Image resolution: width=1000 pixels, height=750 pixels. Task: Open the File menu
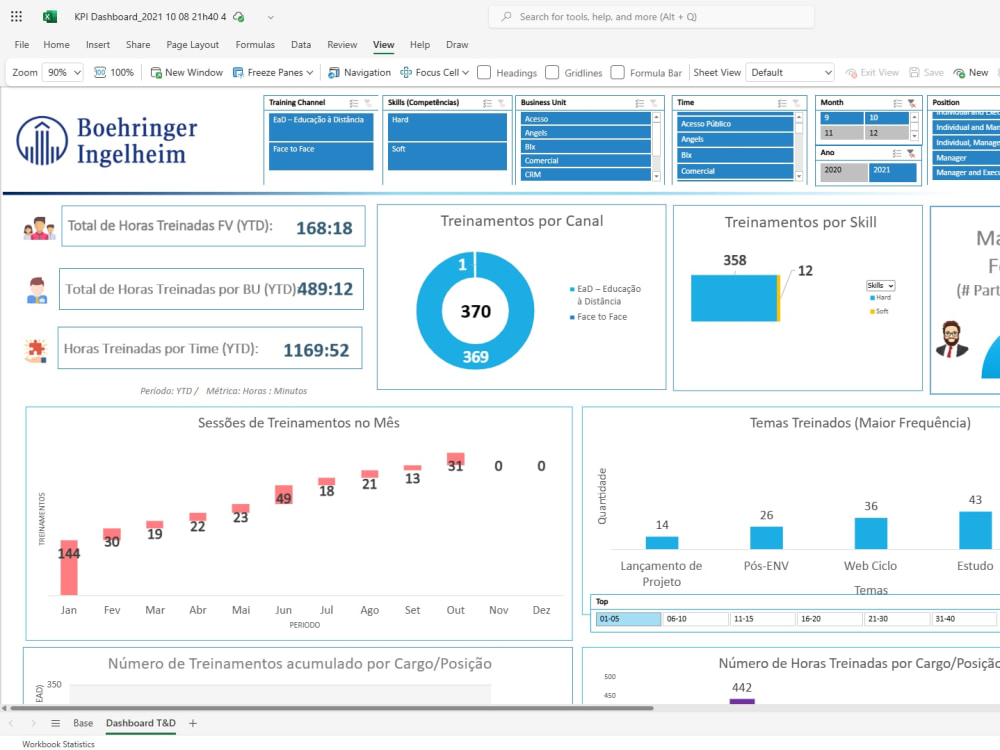(x=22, y=45)
